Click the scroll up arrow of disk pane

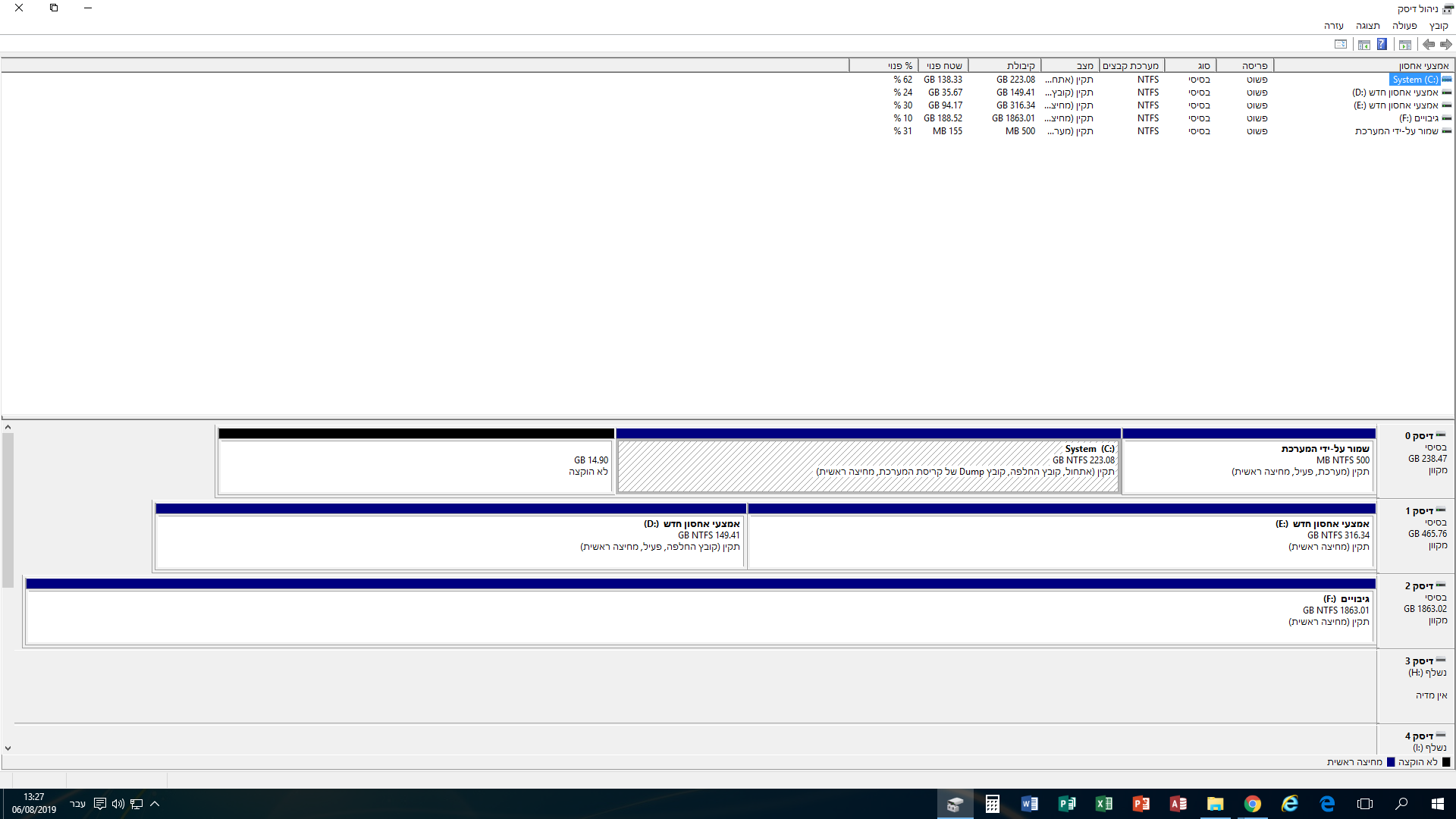click(x=8, y=428)
